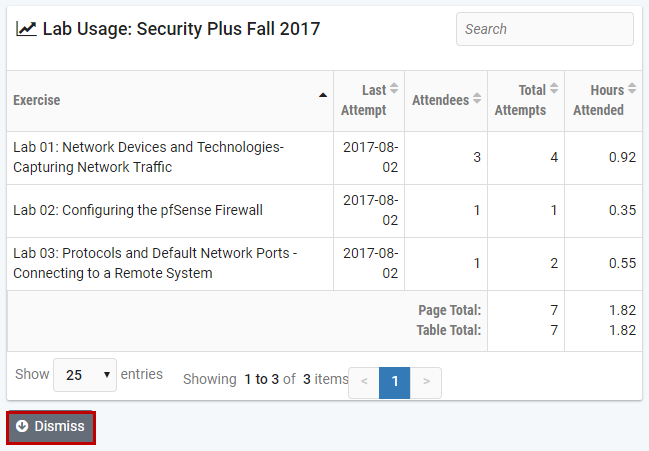Click the Attendees column header text
Viewport: 649px width, 451px height.
(440, 100)
